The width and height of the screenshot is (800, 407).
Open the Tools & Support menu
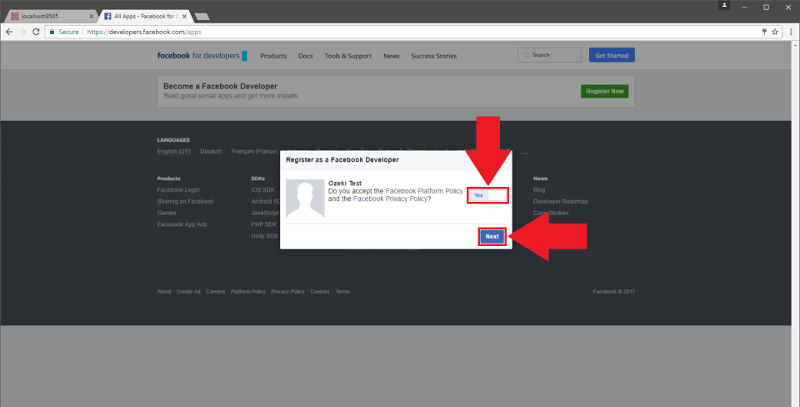[347, 56]
